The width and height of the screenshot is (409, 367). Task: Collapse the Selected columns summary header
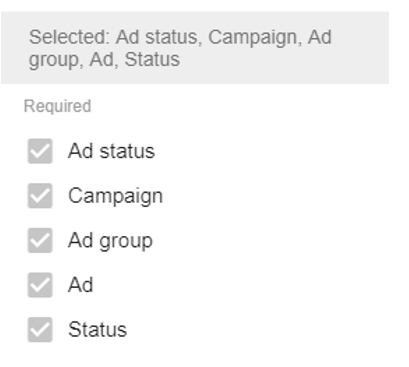point(195,48)
